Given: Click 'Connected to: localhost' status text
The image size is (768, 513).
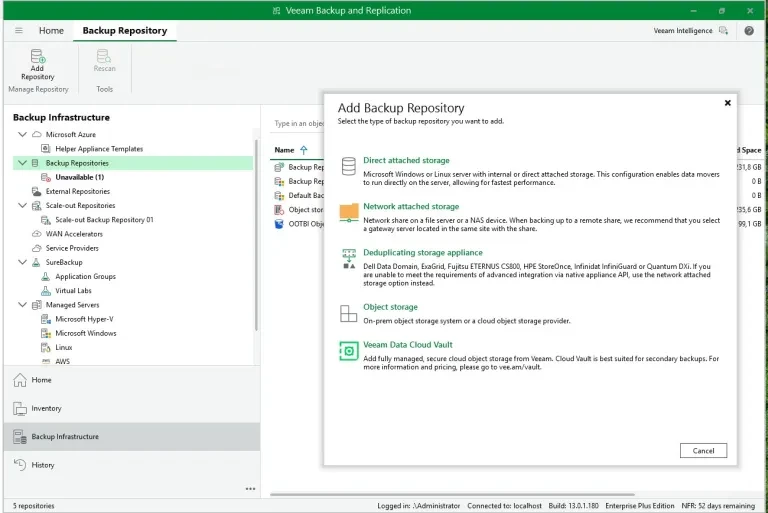Looking at the screenshot, I should point(504,506).
